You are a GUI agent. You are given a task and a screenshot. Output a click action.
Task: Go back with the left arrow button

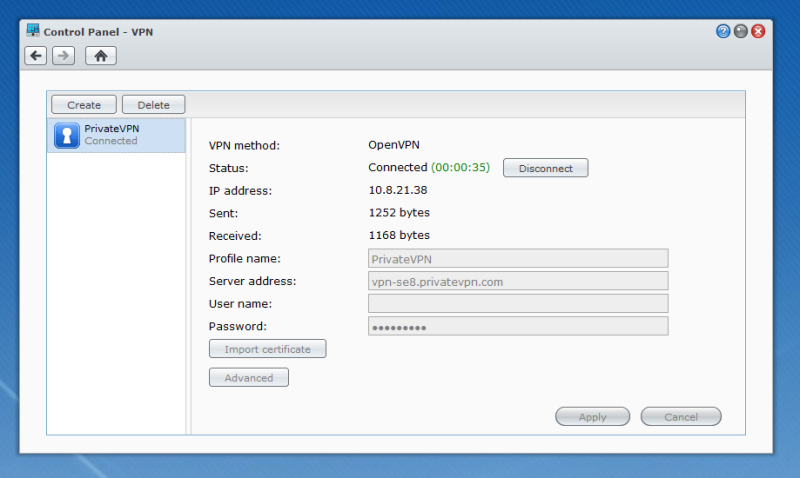coord(36,56)
